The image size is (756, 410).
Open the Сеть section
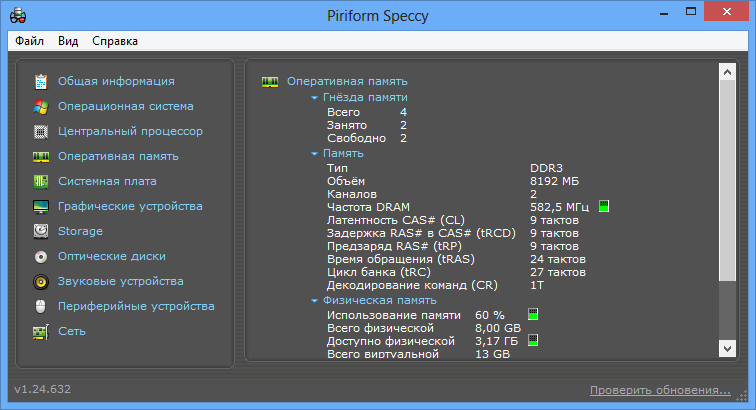(72, 332)
